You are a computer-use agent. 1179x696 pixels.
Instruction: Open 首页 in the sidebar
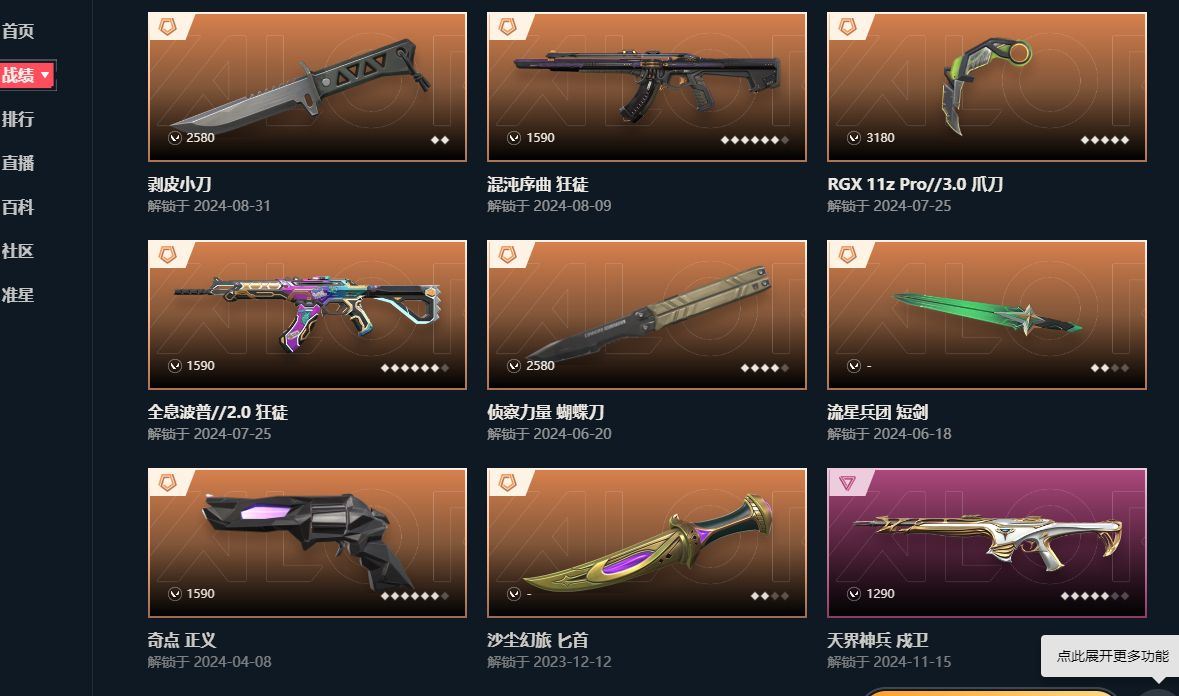click(18, 31)
